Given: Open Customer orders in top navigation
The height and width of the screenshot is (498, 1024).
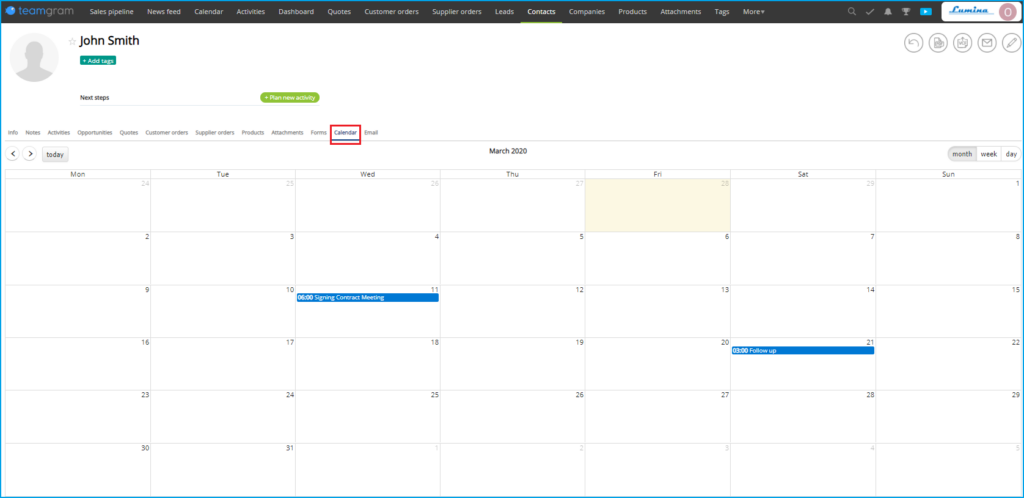Looking at the screenshot, I should pyautogui.click(x=392, y=12).
